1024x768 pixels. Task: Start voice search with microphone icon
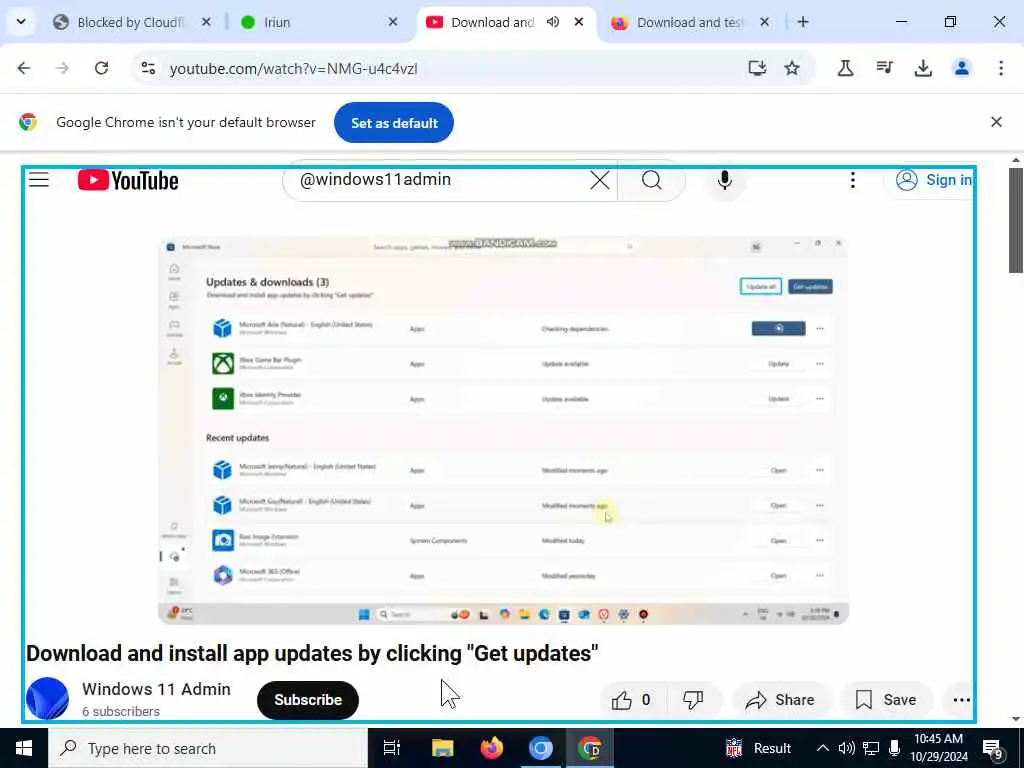click(724, 180)
